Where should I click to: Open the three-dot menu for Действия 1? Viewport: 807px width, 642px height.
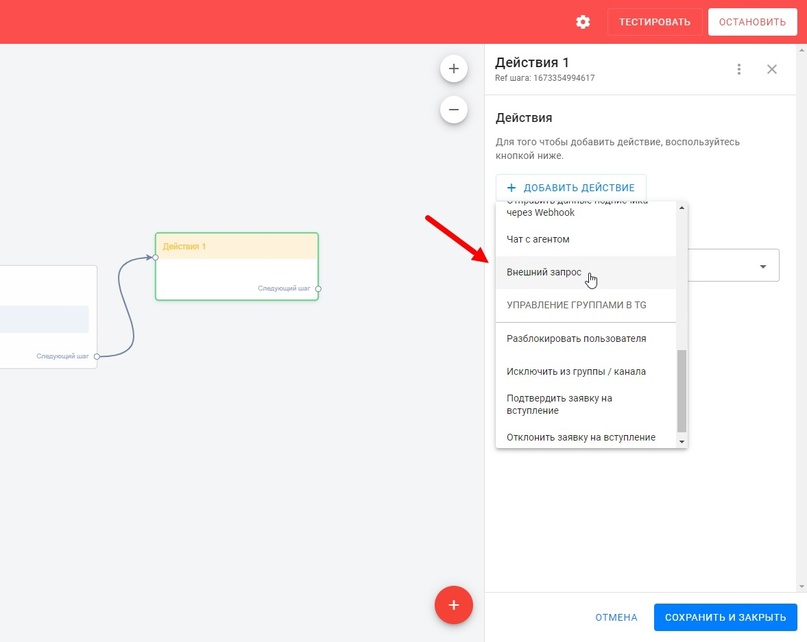pyautogui.click(x=739, y=69)
